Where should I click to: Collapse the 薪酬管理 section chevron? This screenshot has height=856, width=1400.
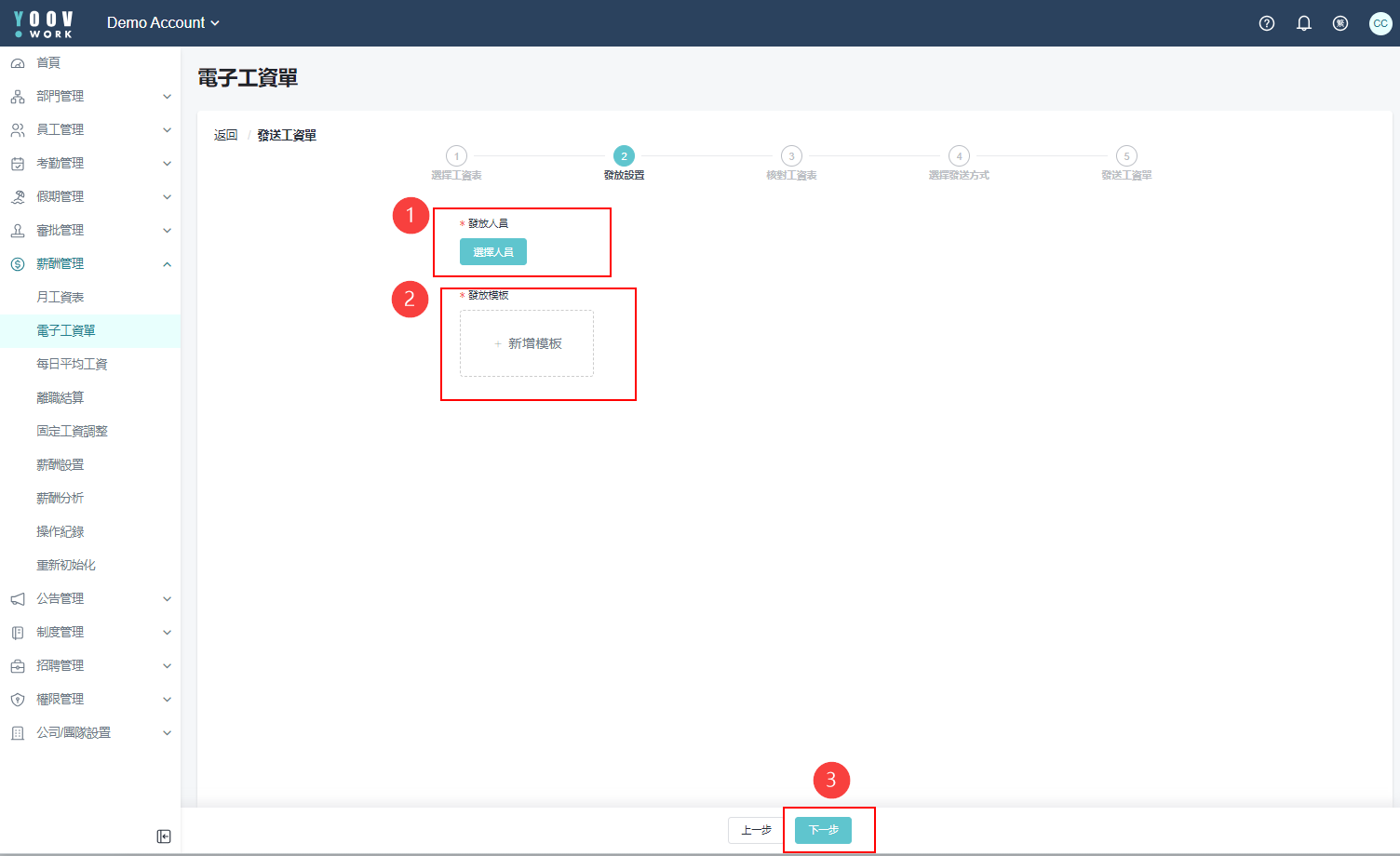pyautogui.click(x=167, y=264)
